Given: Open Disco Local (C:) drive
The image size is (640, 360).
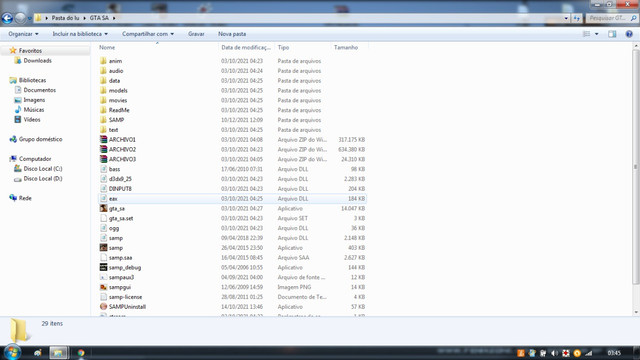Looking at the screenshot, I should click(42, 168).
